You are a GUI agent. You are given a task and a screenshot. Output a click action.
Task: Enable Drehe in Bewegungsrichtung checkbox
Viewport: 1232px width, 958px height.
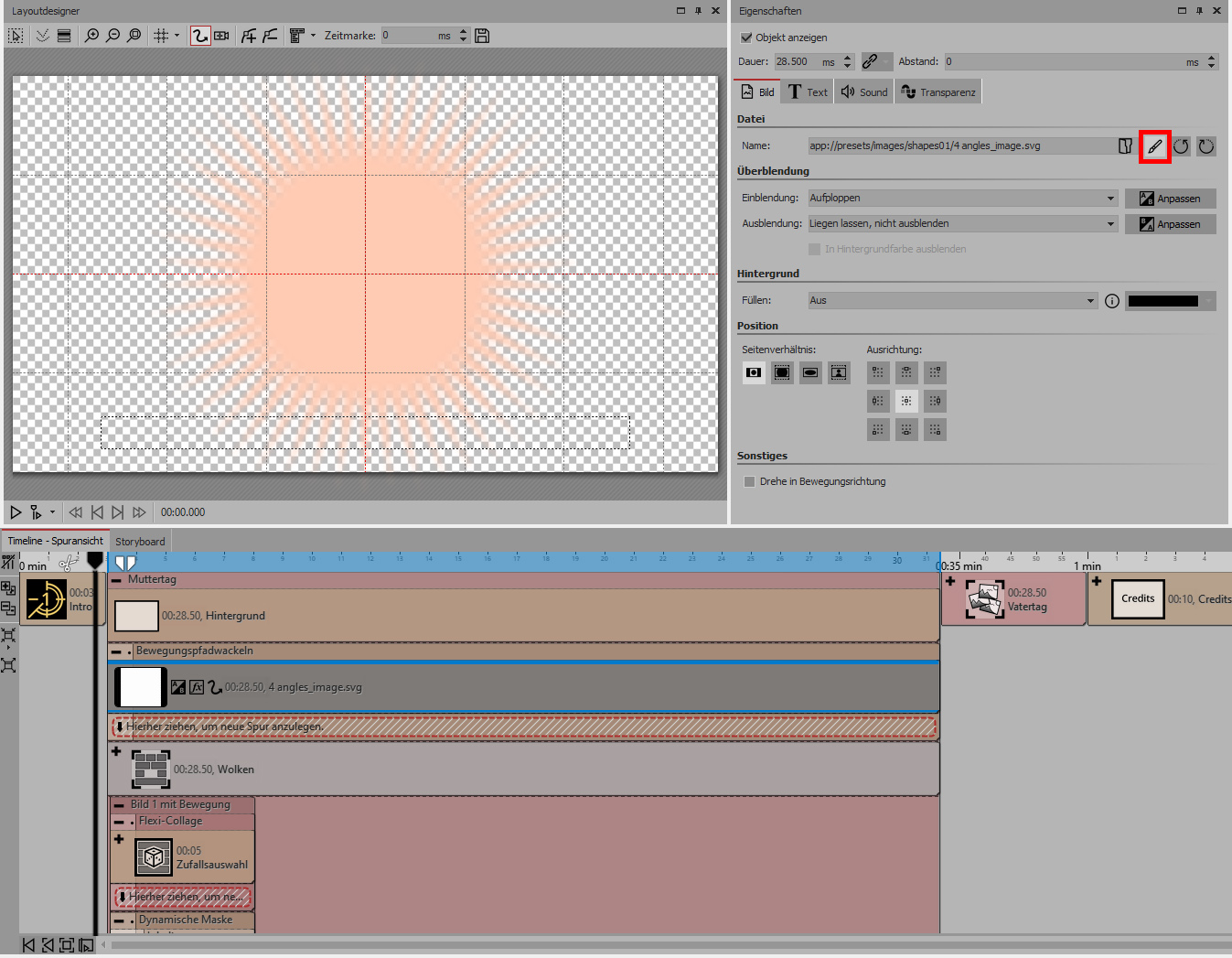click(750, 481)
